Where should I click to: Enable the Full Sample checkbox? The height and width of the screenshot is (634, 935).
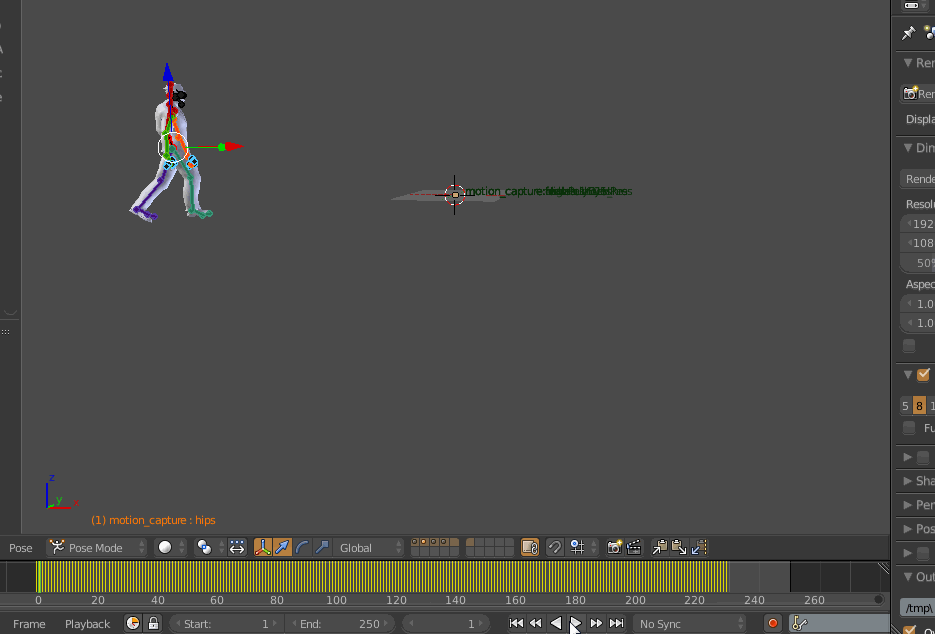tap(909, 428)
